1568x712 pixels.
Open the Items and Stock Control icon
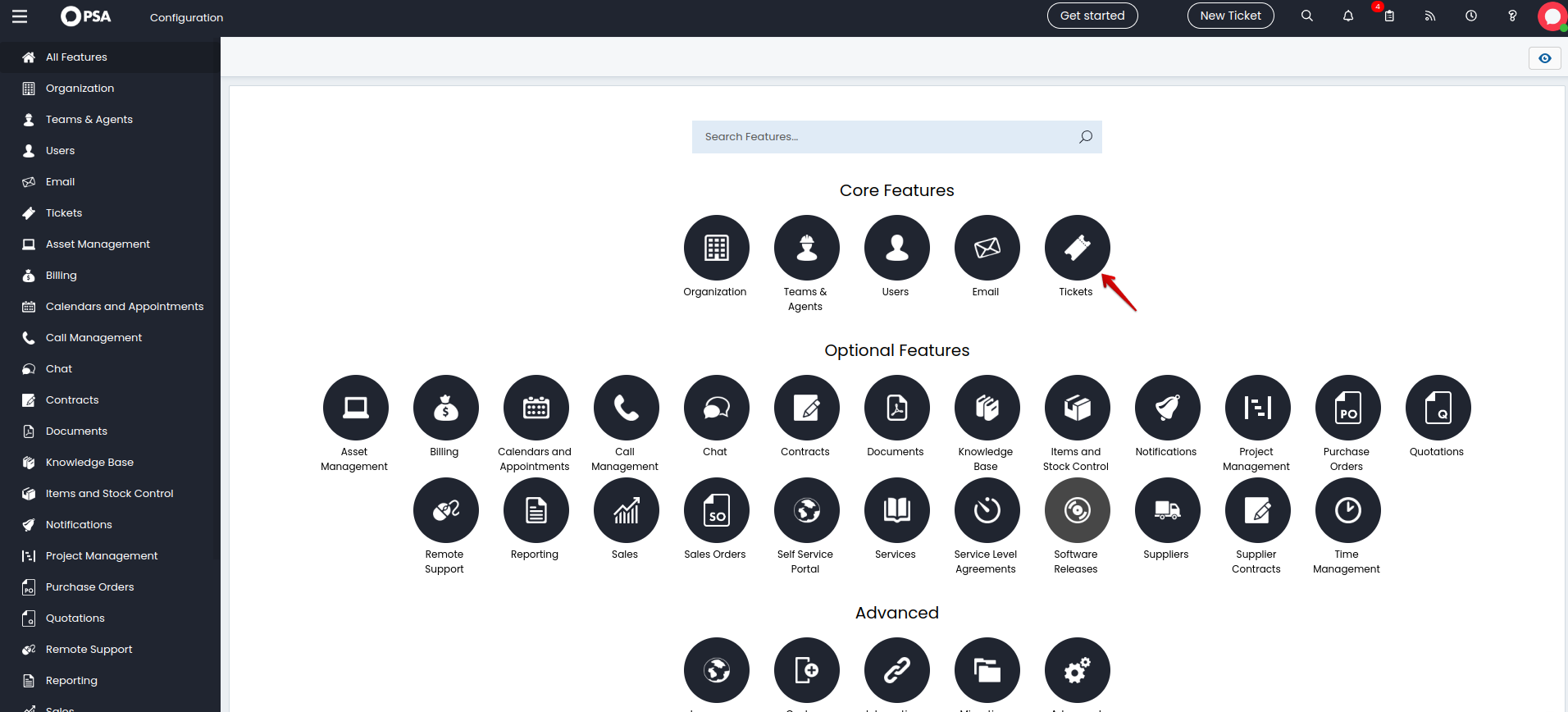[x=1077, y=408]
